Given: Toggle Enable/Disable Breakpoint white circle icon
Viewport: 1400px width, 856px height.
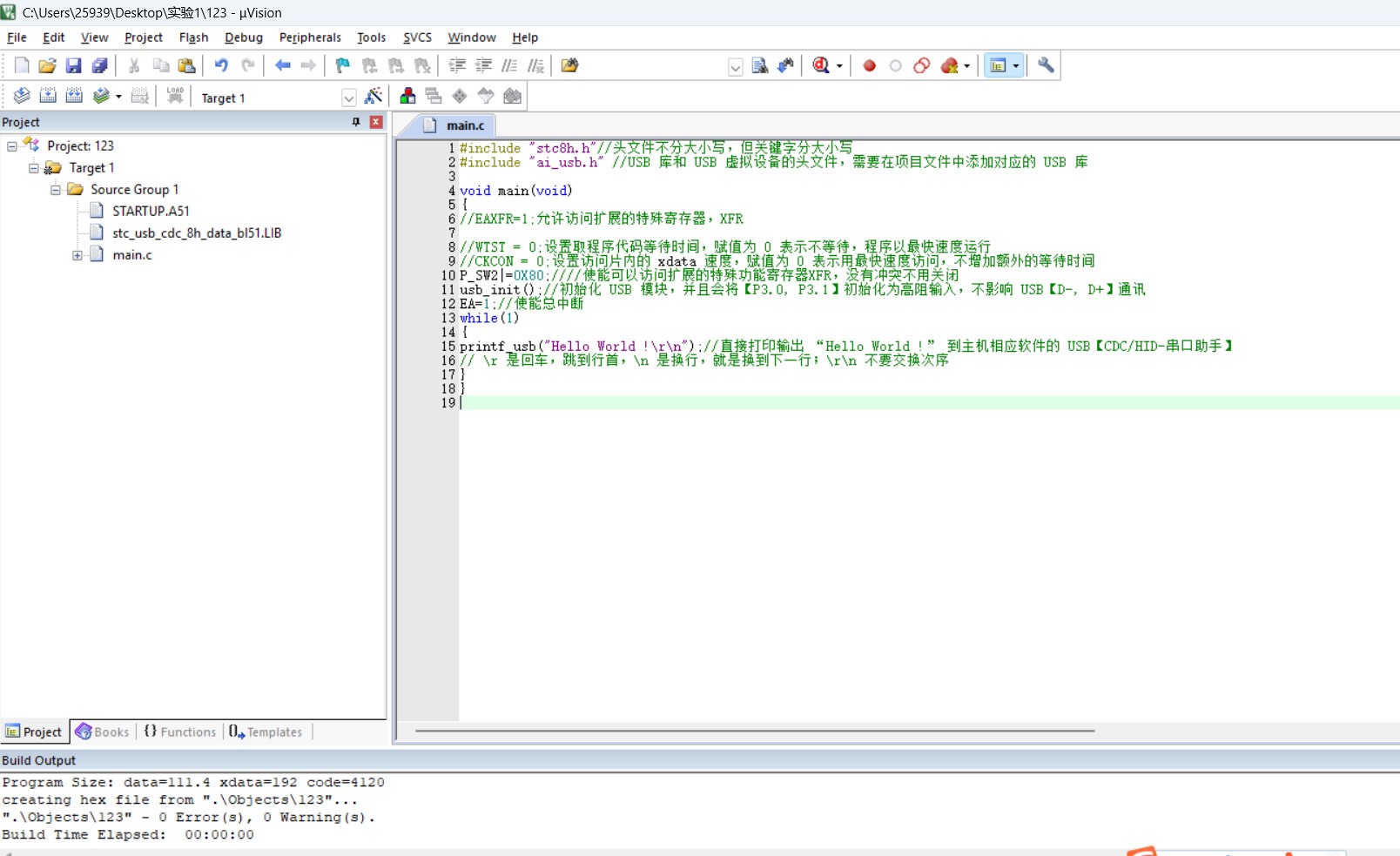Looking at the screenshot, I should click(x=895, y=65).
